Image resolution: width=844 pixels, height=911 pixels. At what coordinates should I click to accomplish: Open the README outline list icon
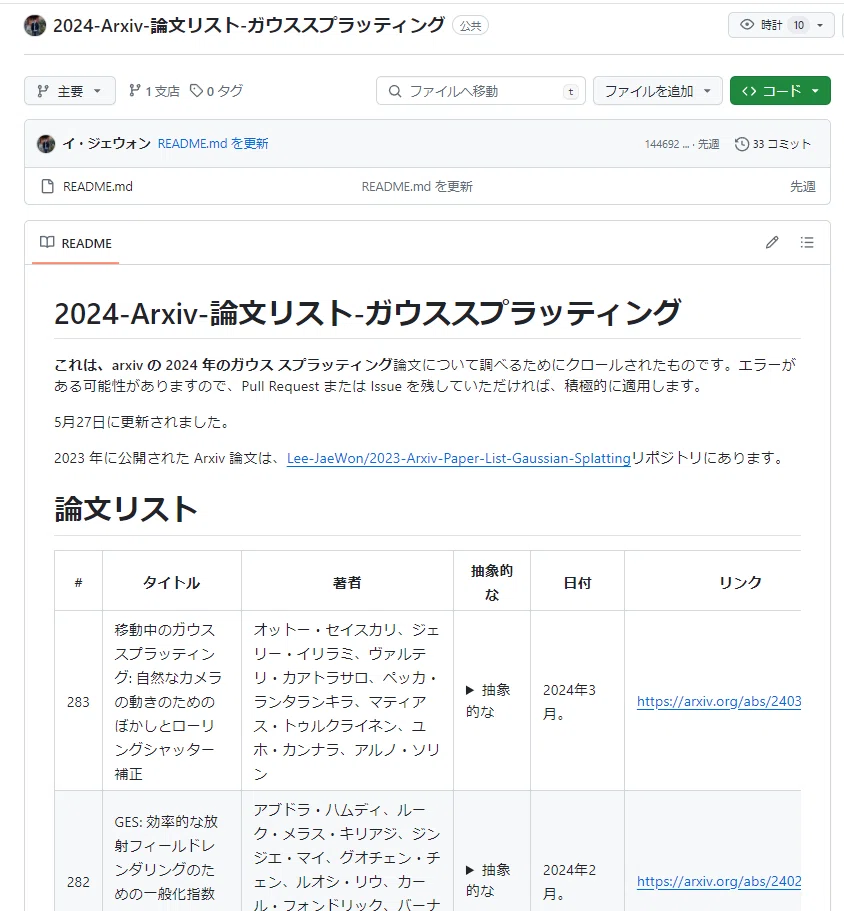(x=807, y=242)
